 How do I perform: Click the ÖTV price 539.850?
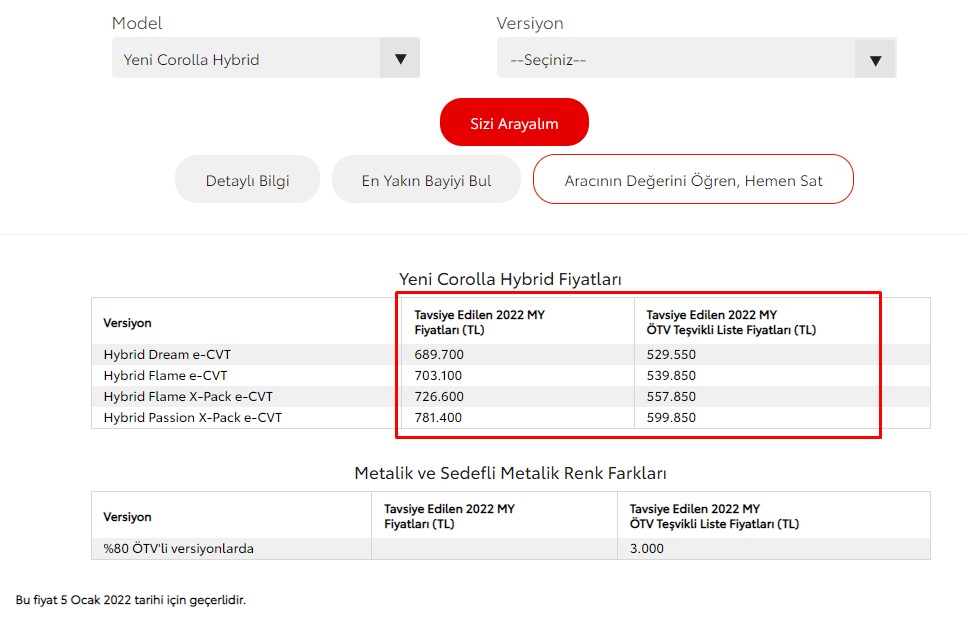(x=671, y=376)
